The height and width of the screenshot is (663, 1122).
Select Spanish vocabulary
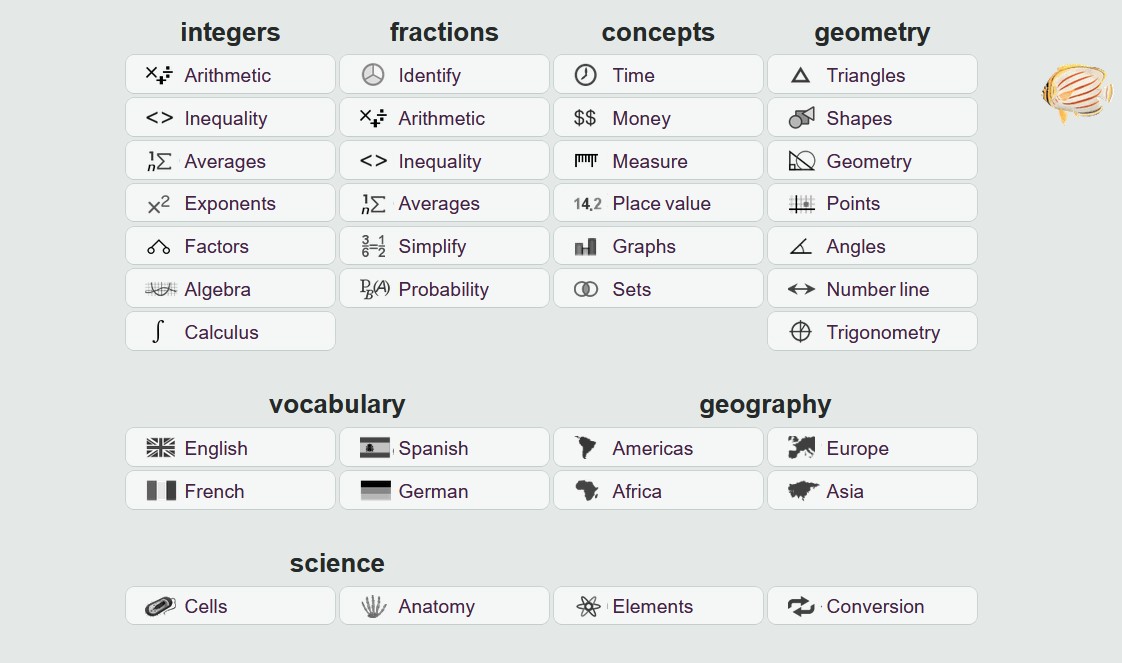pos(444,448)
